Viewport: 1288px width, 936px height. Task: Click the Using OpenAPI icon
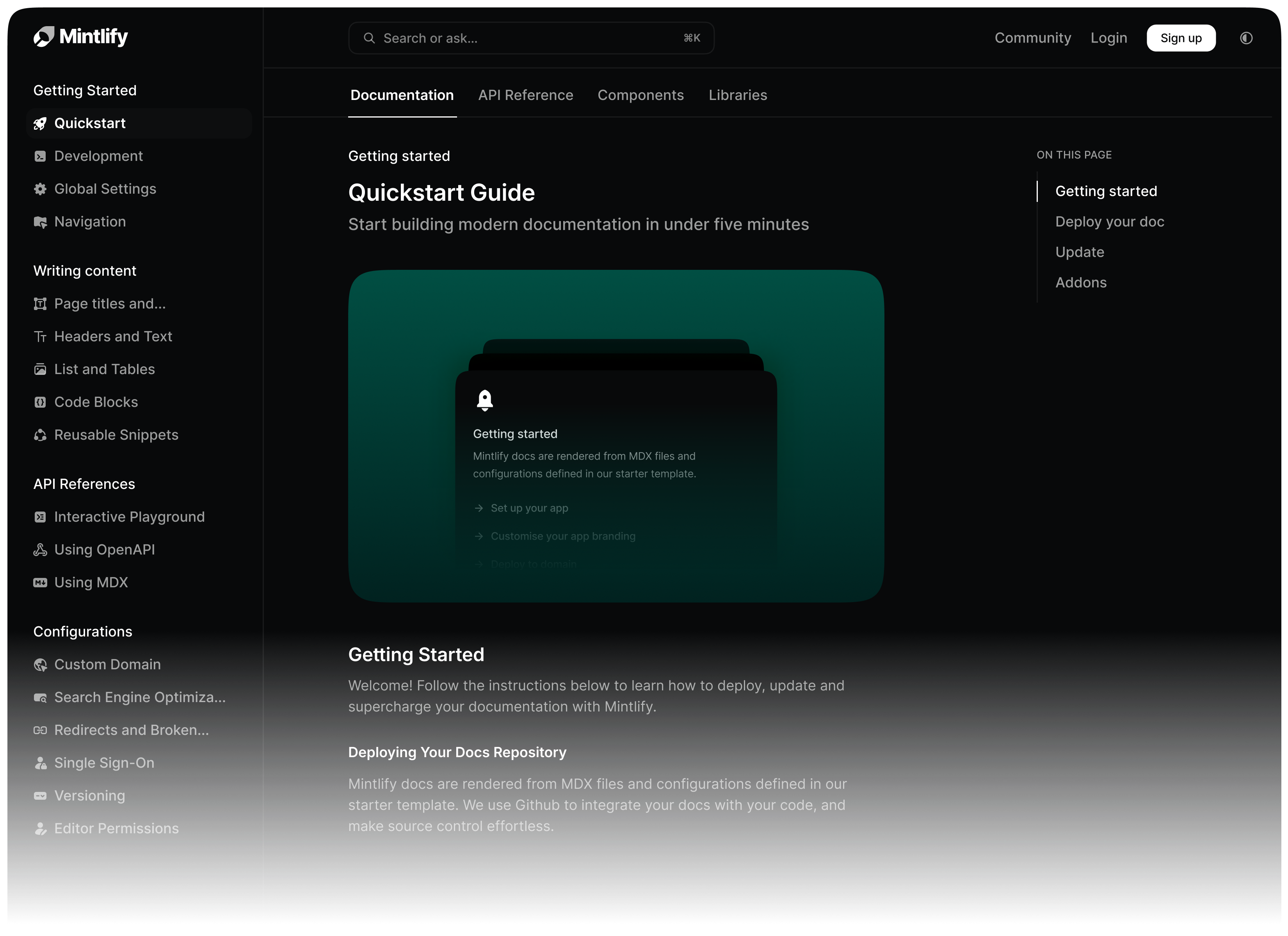(40, 550)
